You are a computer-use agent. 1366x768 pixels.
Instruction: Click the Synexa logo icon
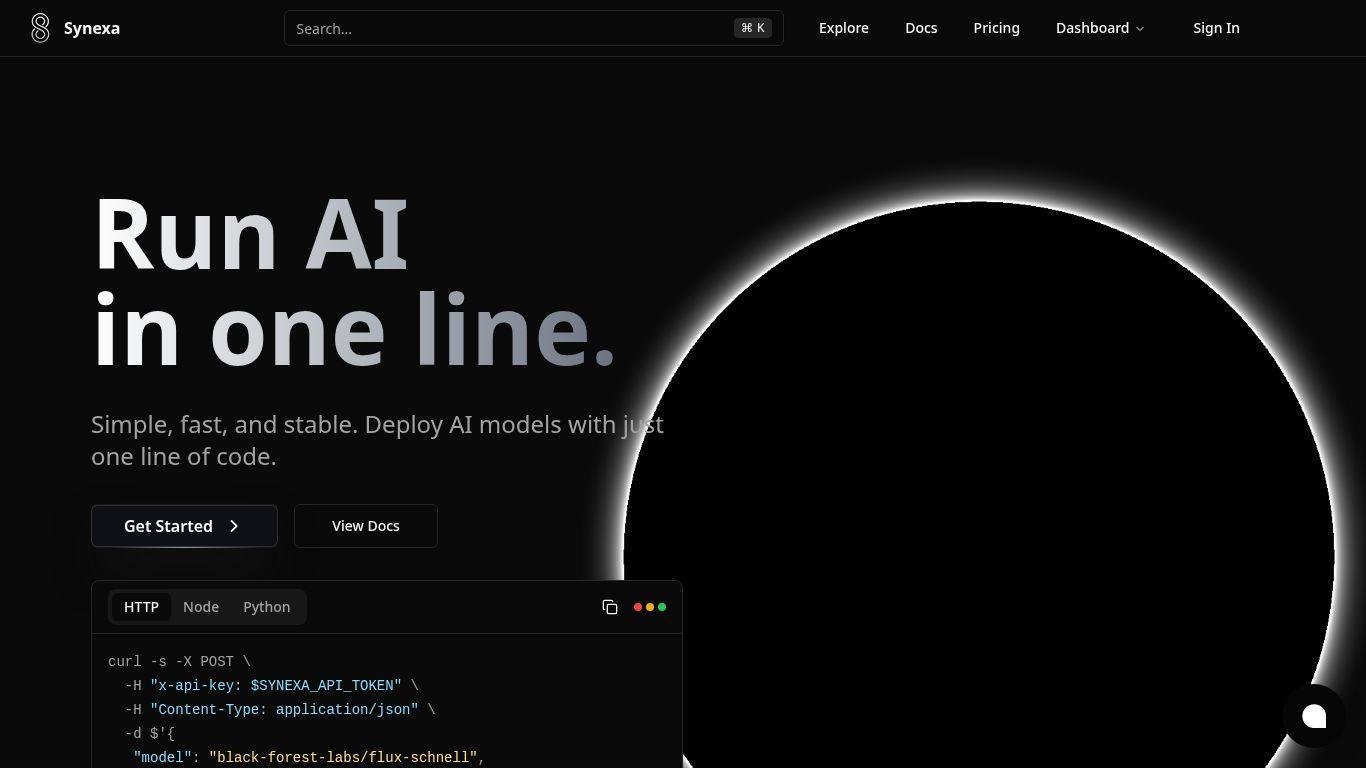coord(40,28)
